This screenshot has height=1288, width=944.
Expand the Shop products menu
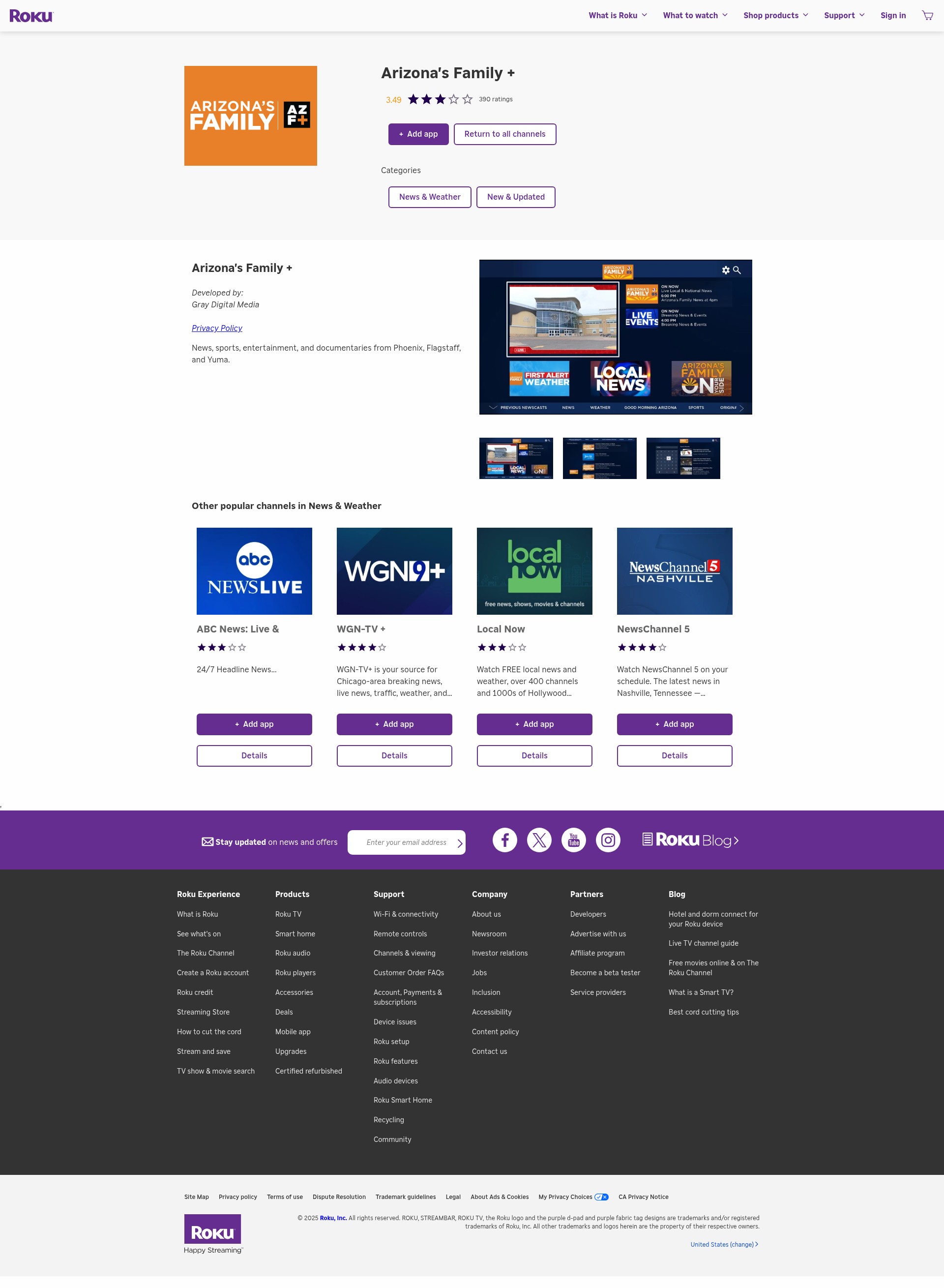775,15
